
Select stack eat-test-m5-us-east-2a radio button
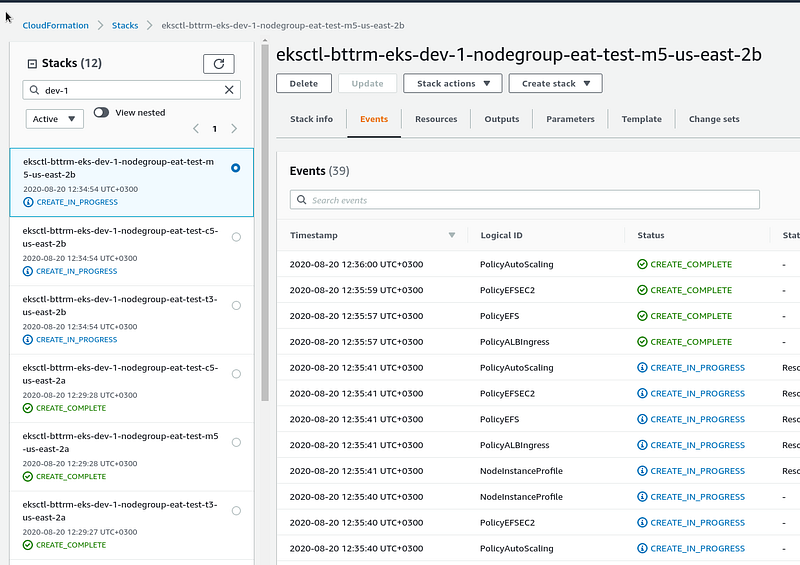(236, 442)
